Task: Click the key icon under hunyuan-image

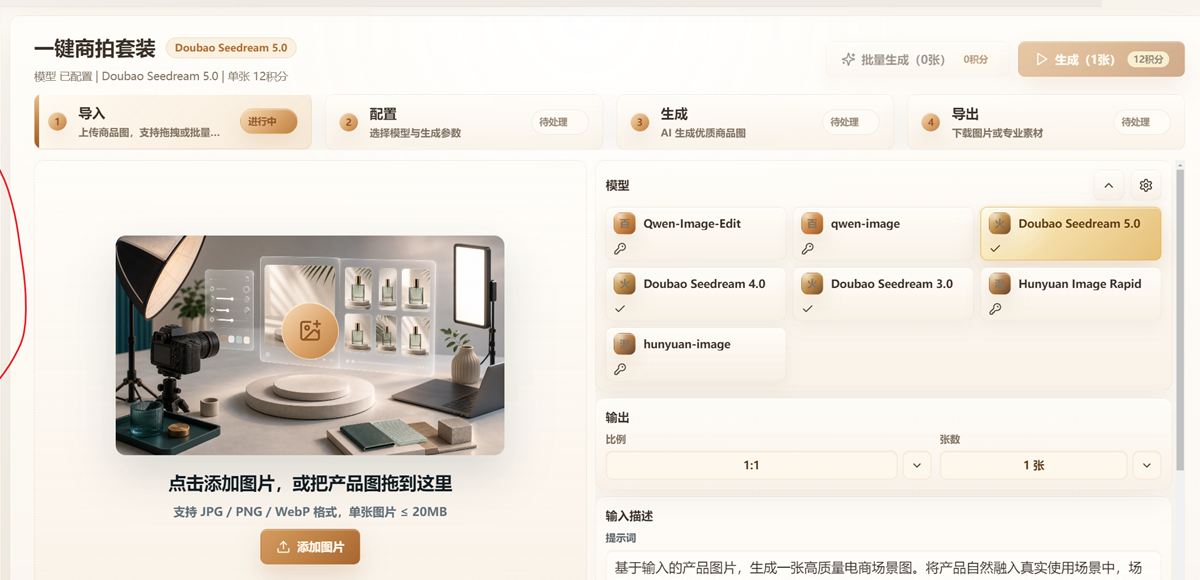Action: (x=620, y=369)
